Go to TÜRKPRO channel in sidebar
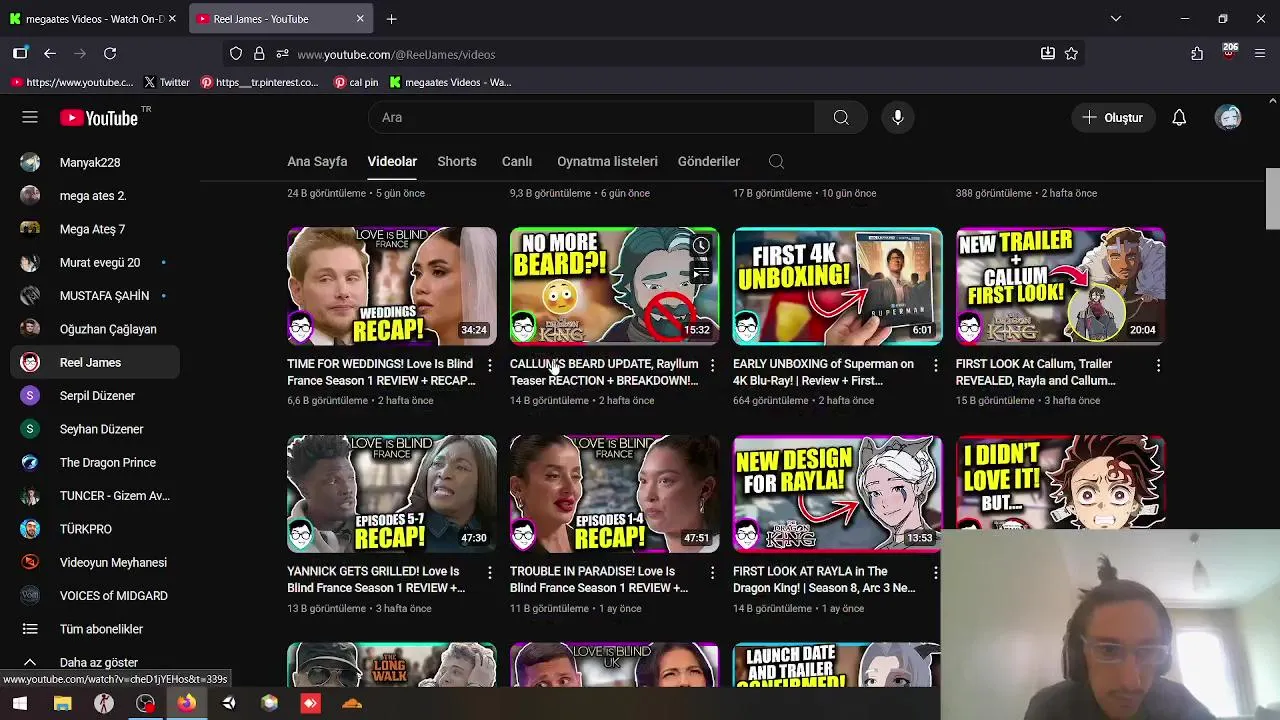 95,529
